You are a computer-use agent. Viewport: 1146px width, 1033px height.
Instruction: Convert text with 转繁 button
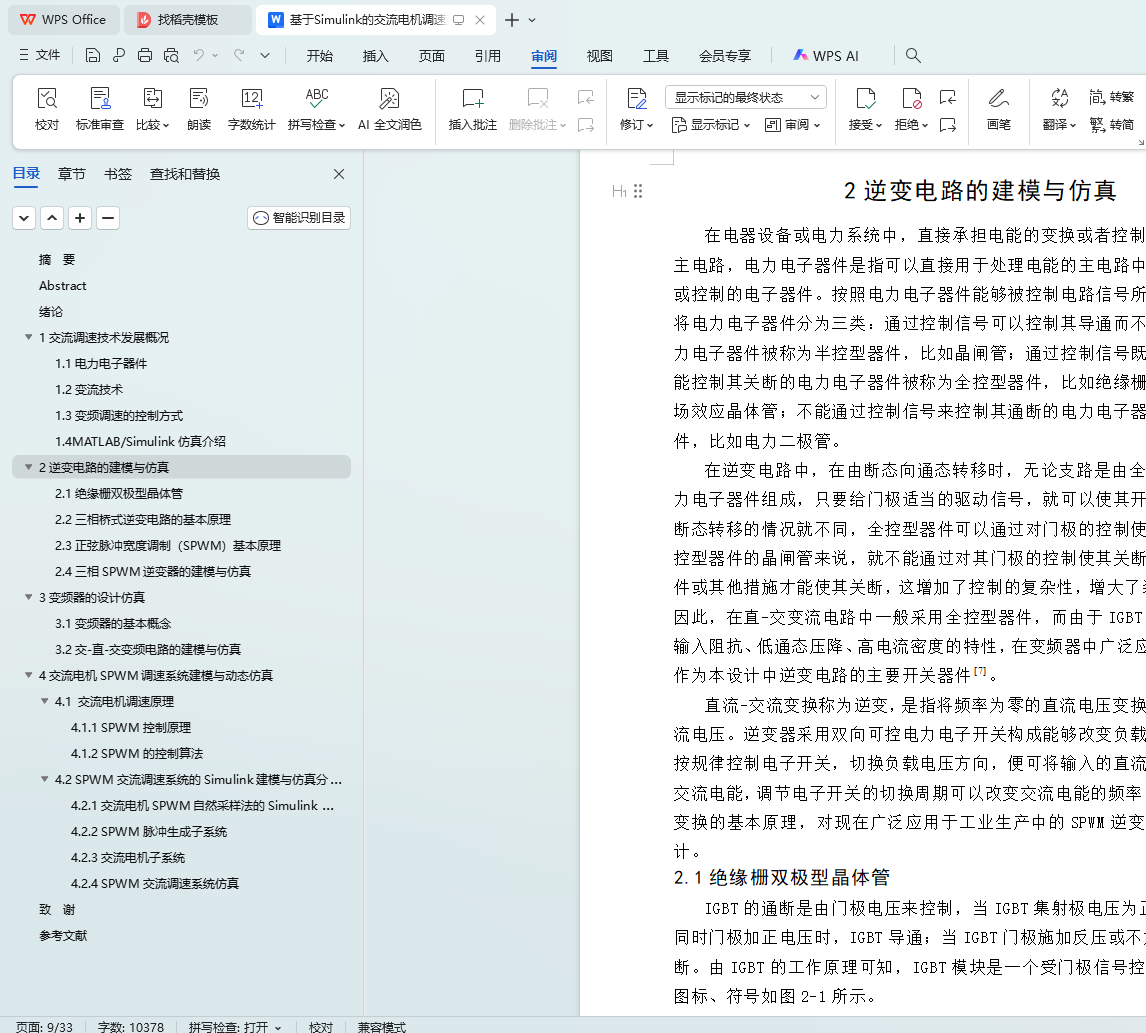pyautogui.click(x=1112, y=97)
